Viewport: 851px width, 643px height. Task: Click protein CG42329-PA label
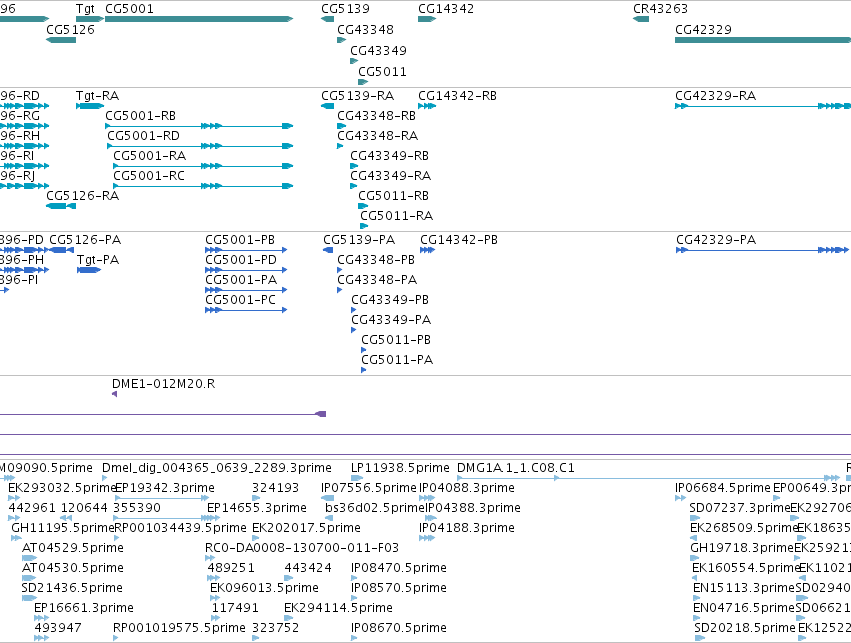click(x=716, y=240)
